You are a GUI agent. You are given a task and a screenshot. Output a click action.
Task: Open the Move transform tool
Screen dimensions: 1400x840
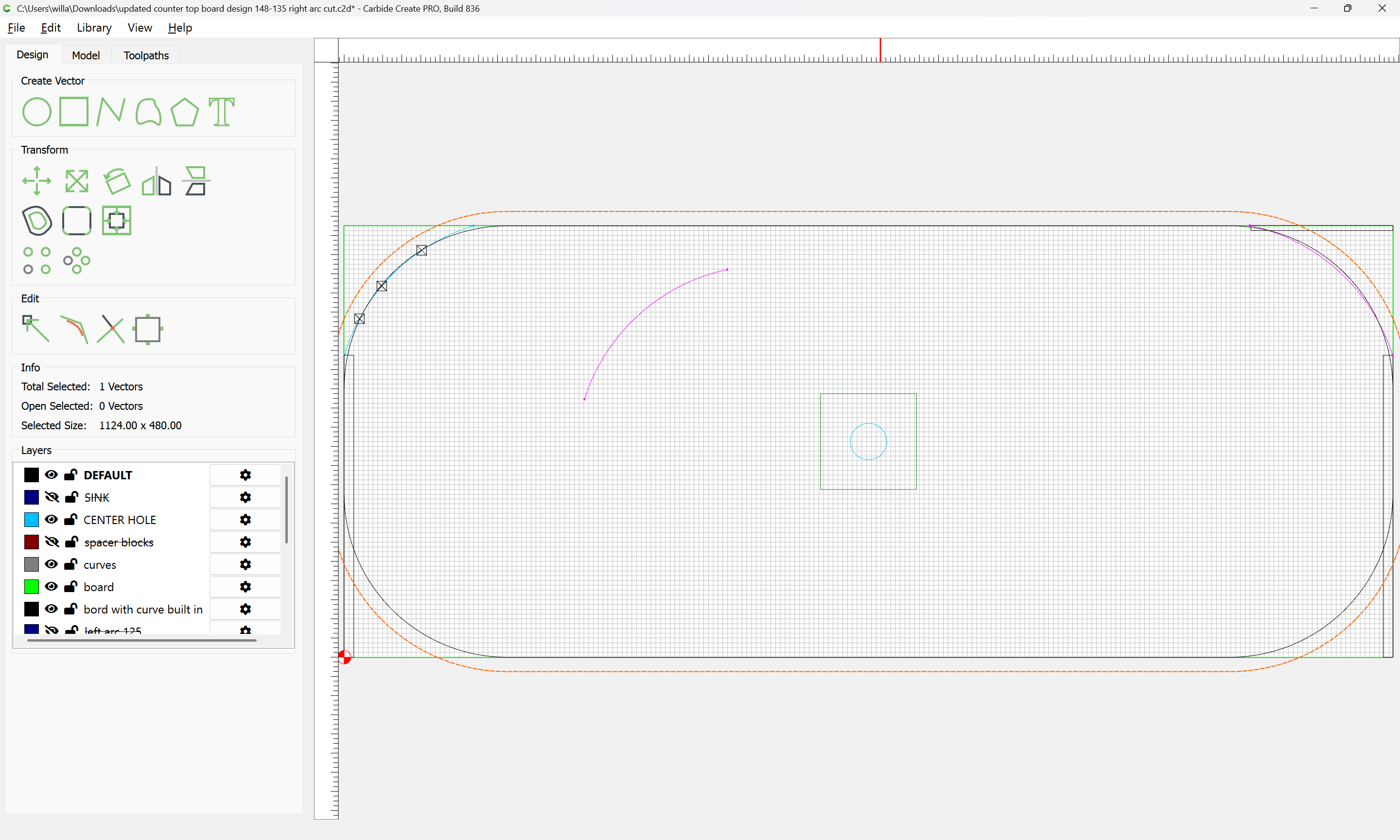37,181
